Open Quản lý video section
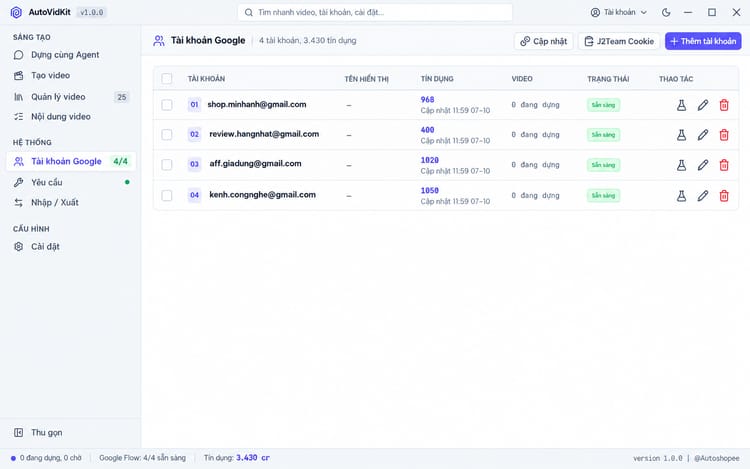 click(x=71, y=97)
